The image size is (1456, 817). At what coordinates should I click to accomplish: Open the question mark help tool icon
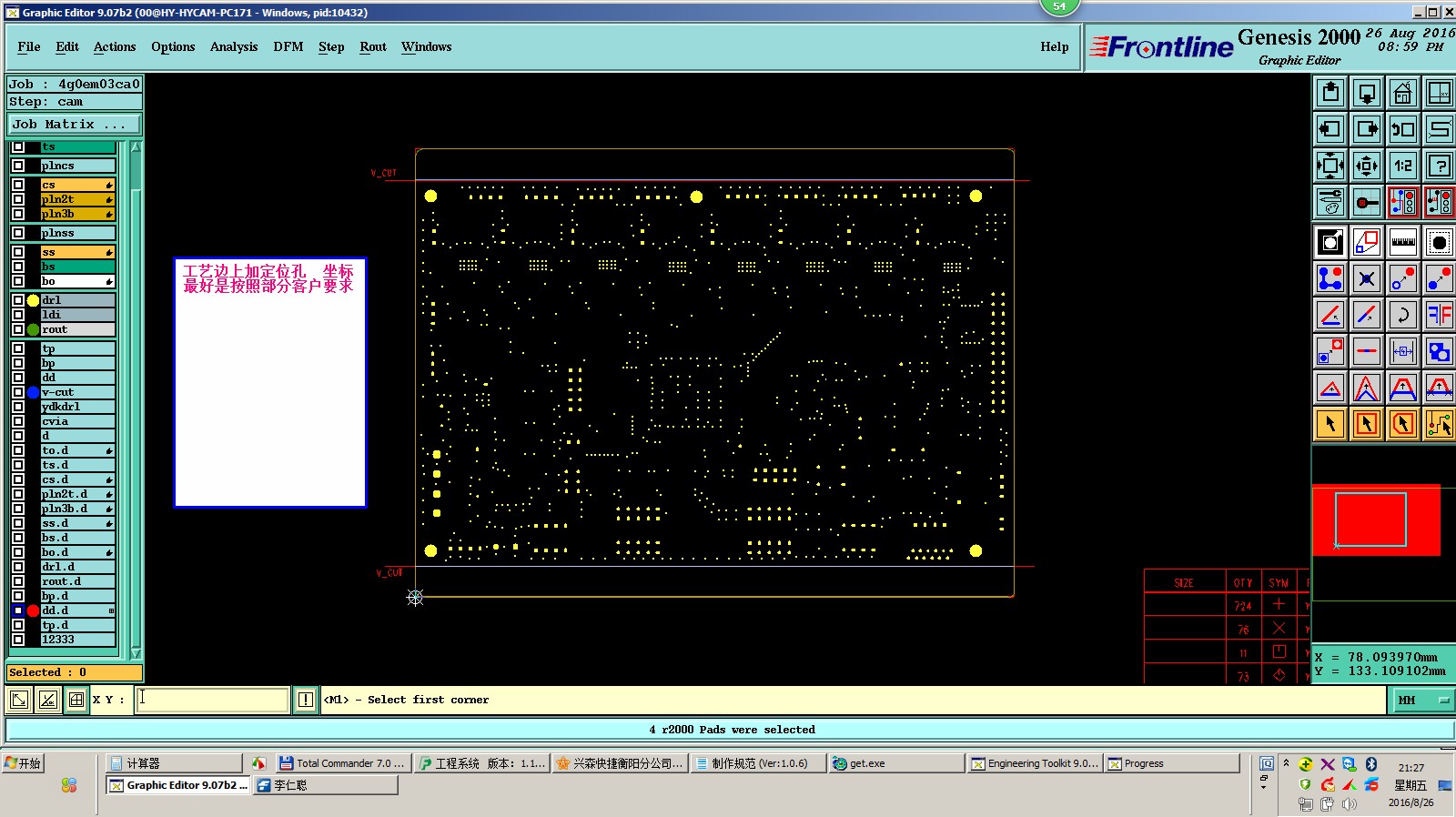coord(1440,166)
